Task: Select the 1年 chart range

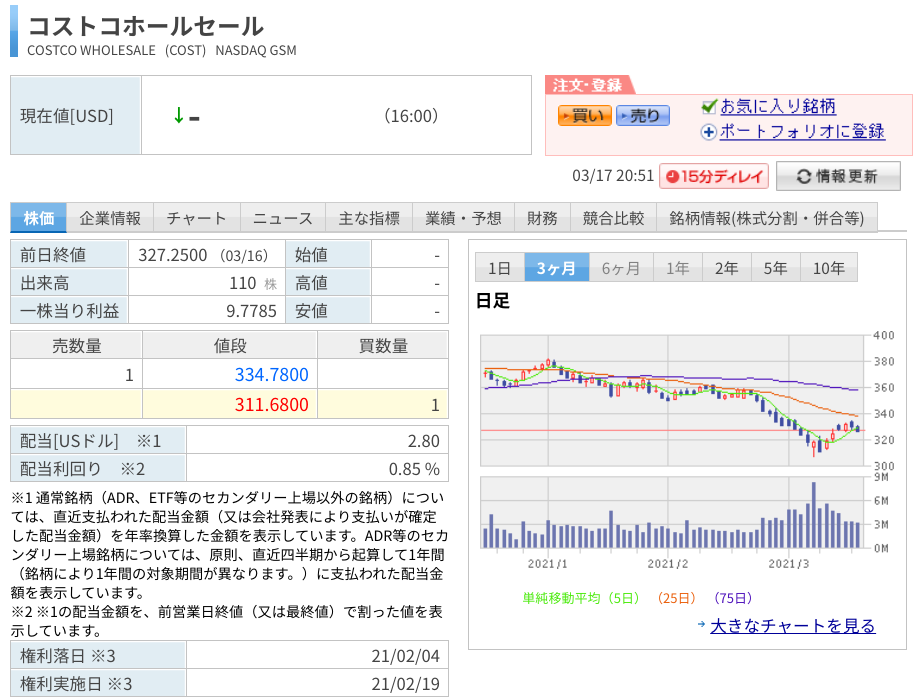Action: [678, 268]
